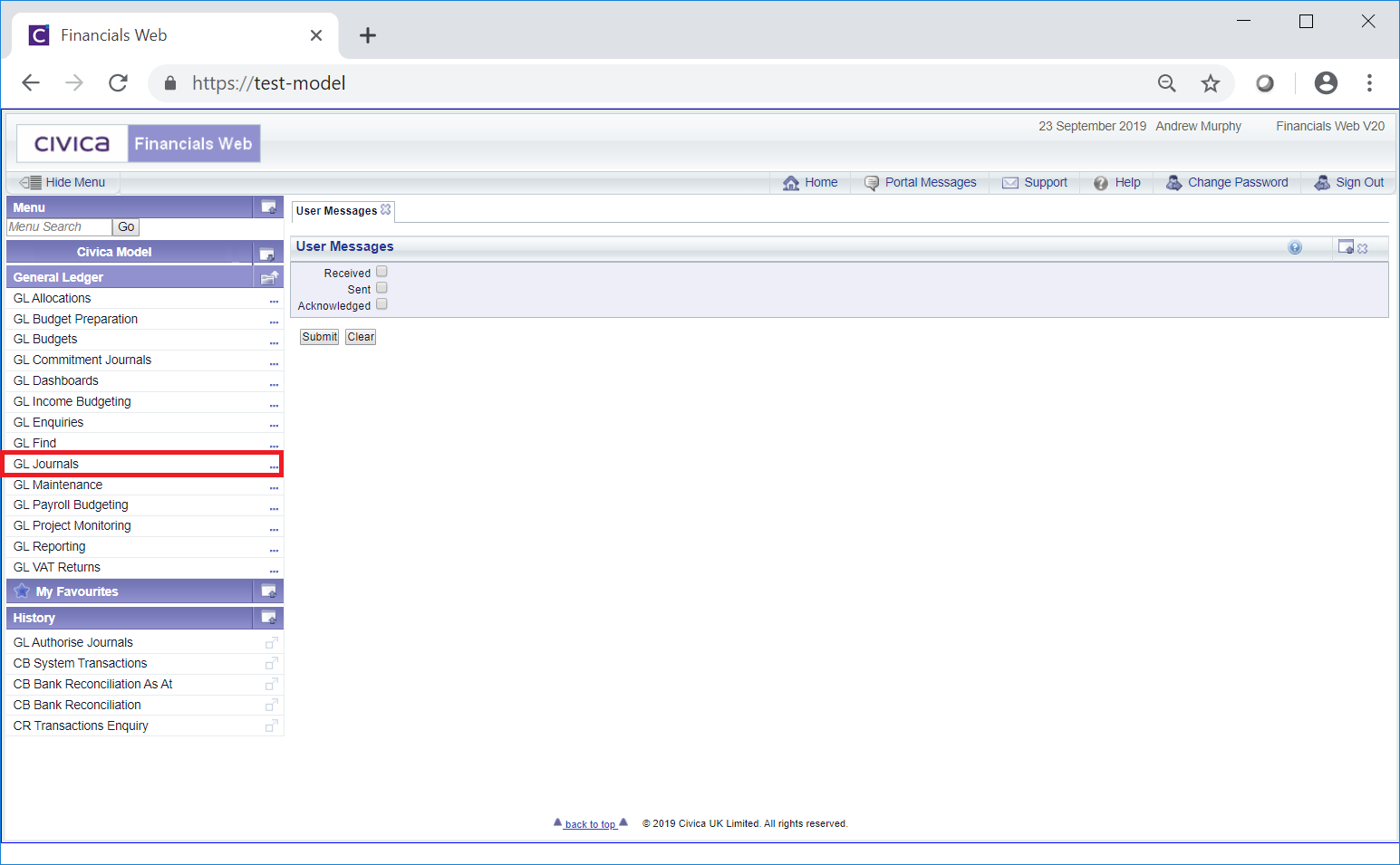Click the Civica Model header icon
Screen dimensions: 1400x865
tap(267, 253)
